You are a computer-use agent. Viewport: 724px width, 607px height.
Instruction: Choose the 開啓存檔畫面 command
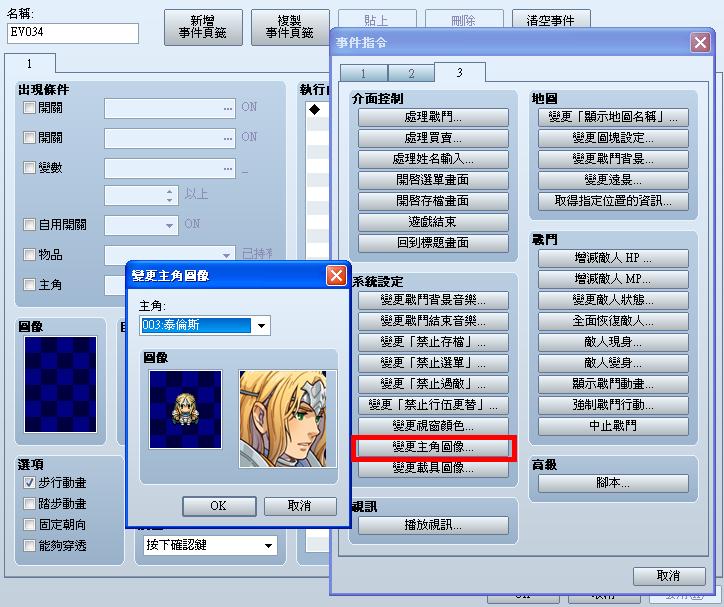point(433,201)
